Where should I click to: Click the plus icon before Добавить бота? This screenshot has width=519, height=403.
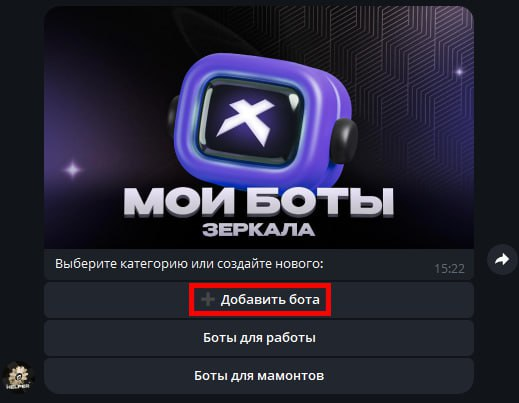pyautogui.click(x=208, y=299)
